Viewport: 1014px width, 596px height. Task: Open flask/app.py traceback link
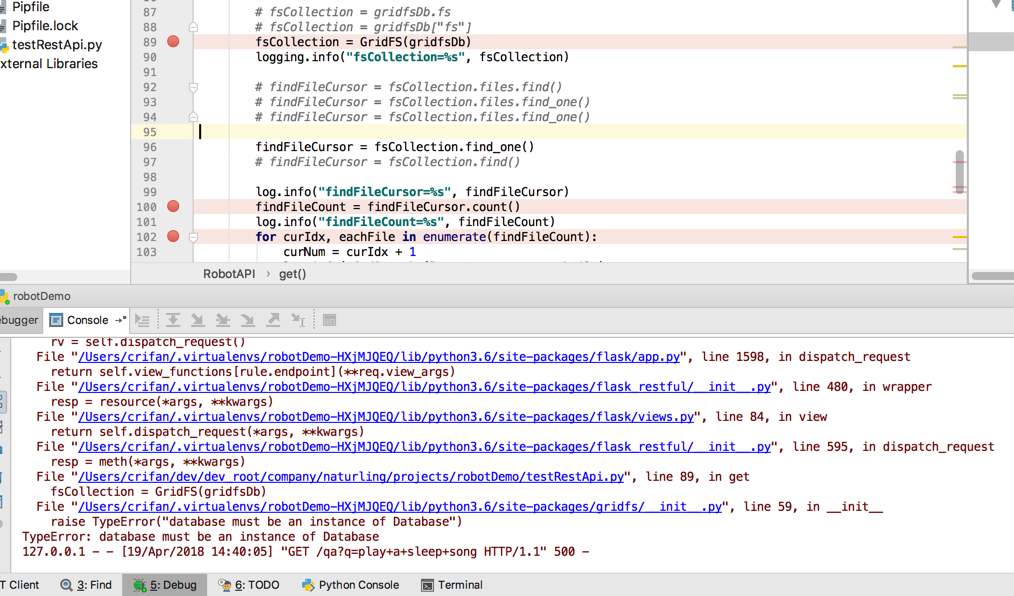pos(379,357)
